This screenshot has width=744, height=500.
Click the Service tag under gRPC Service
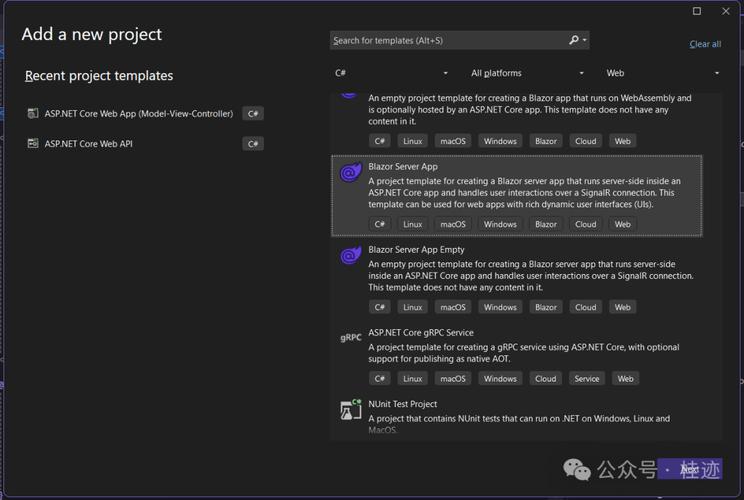(586, 379)
